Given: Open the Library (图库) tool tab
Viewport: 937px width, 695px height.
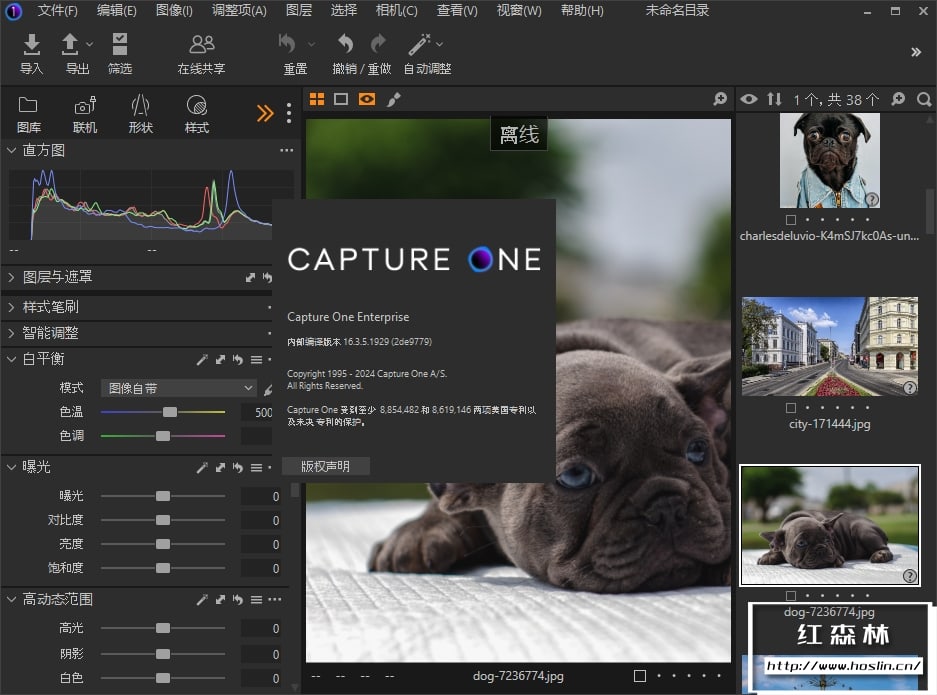Looking at the screenshot, I should tap(29, 106).
